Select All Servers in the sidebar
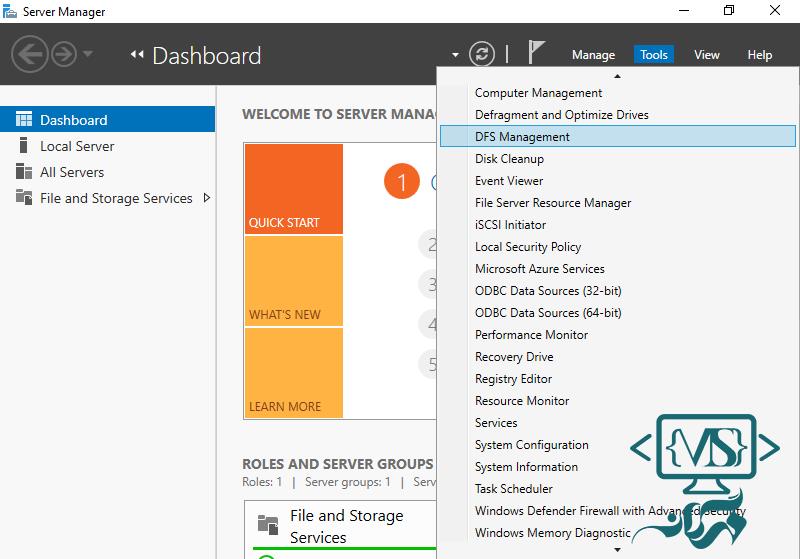Viewport: 800px width, 559px height. 108,172
